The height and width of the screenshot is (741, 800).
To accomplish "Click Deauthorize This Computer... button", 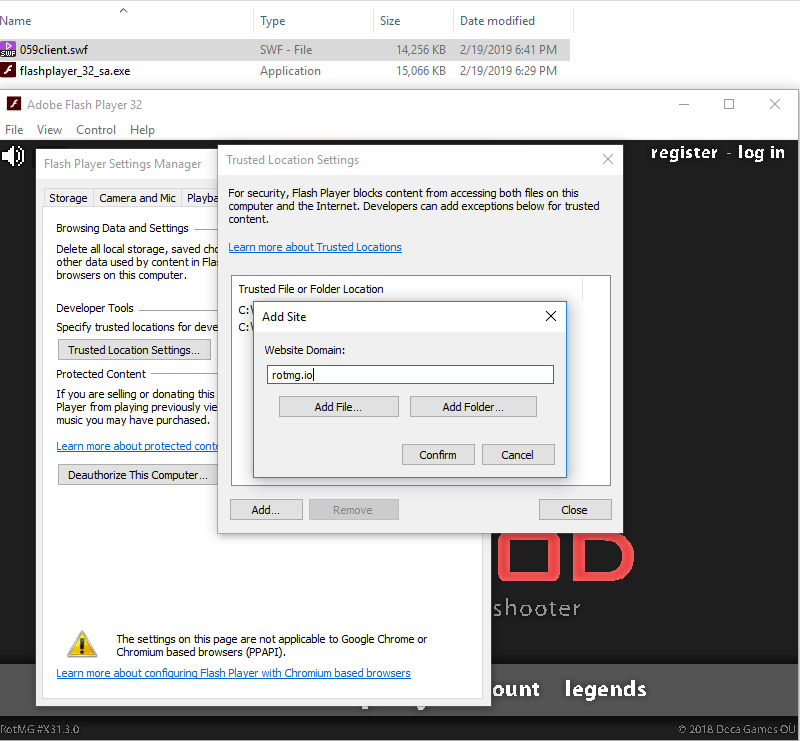I will [138, 475].
